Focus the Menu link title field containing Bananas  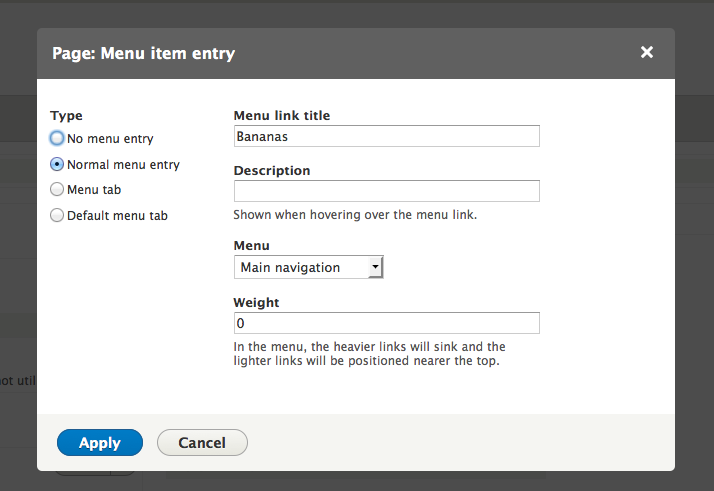[387, 136]
